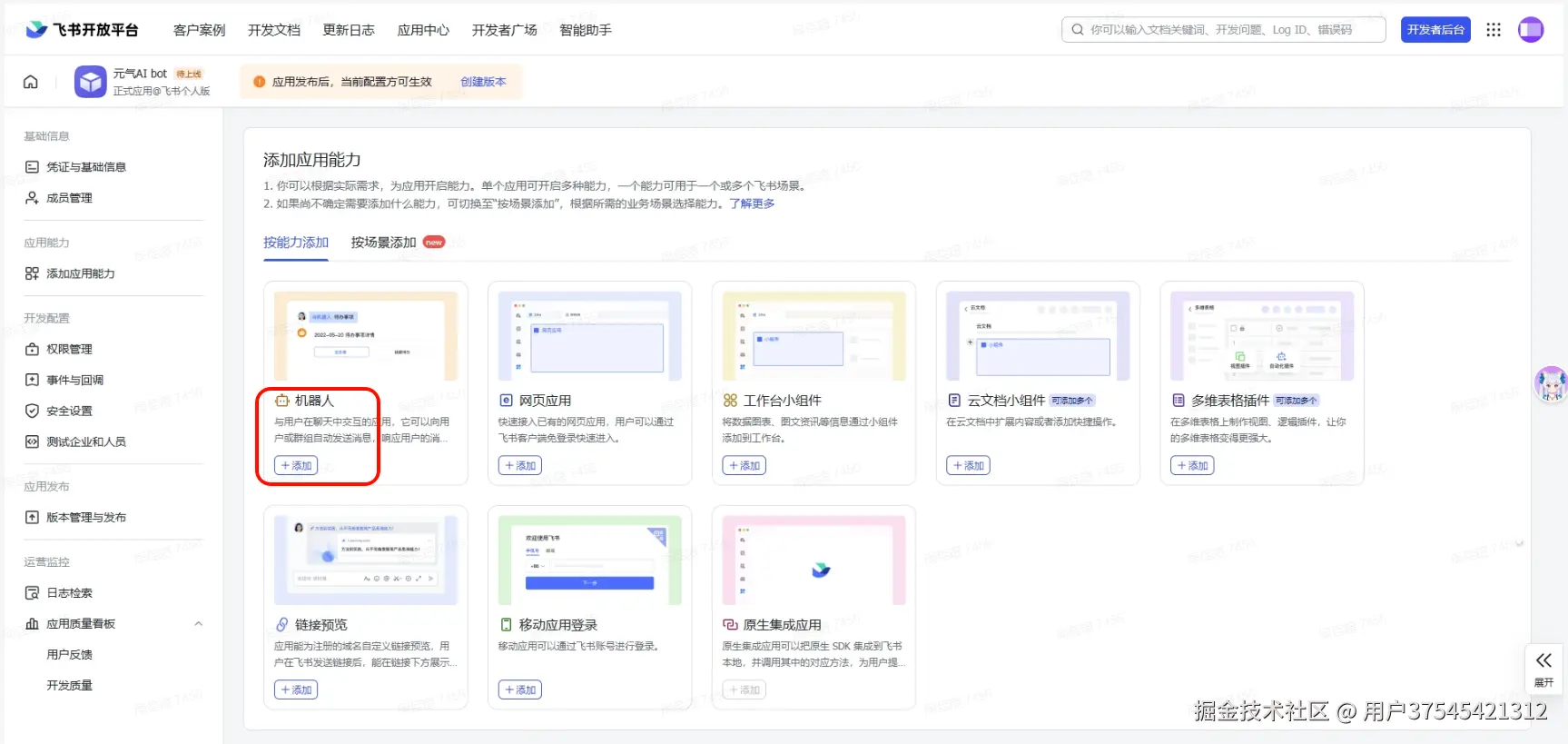Click the table icon beside 多维表格插件

click(x=1178, y=401)
